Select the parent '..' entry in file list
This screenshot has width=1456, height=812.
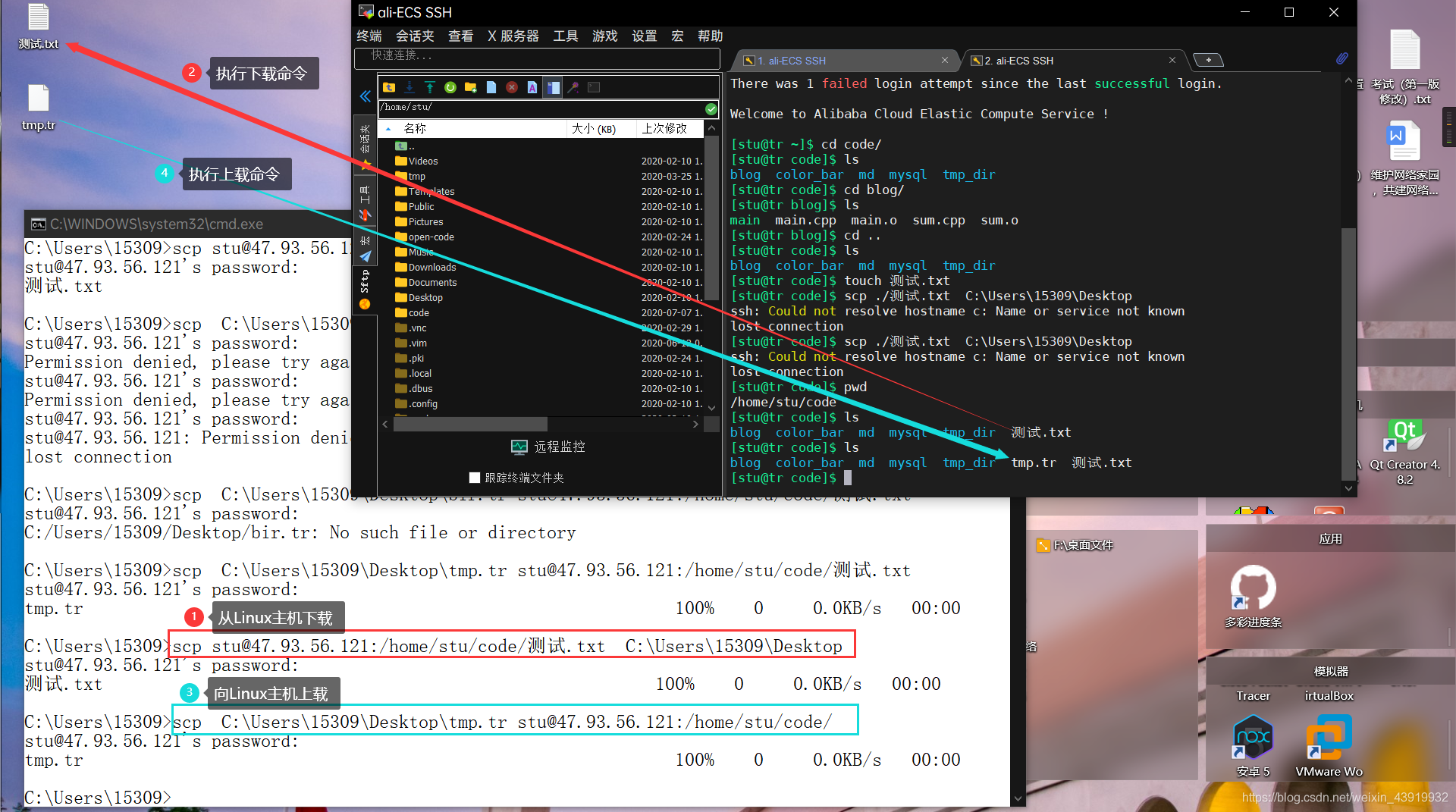point(541,146)
